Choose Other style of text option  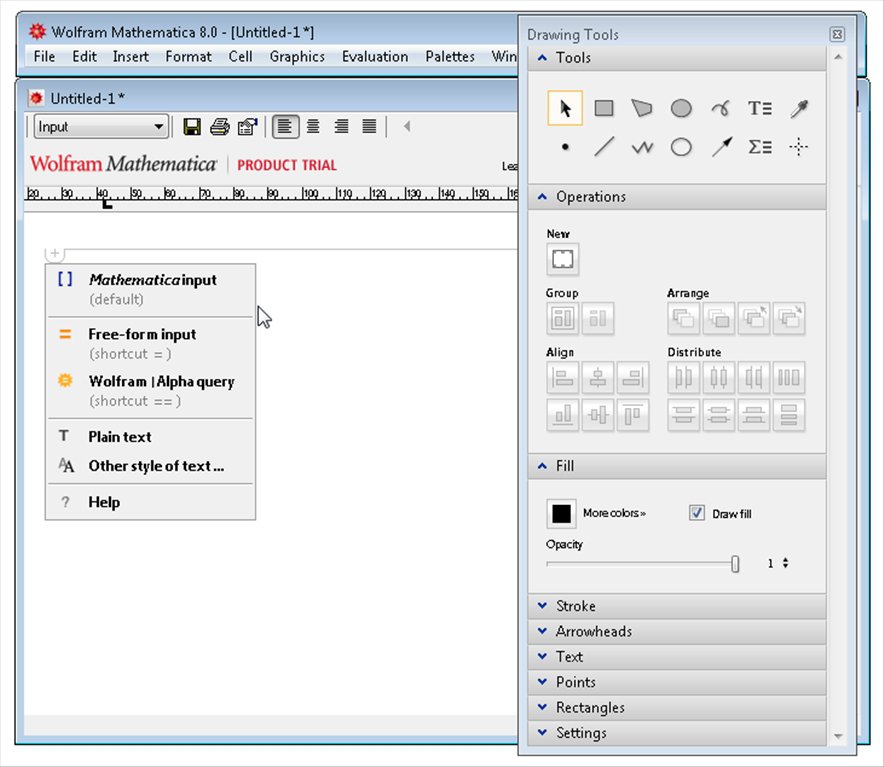[151, 466]
